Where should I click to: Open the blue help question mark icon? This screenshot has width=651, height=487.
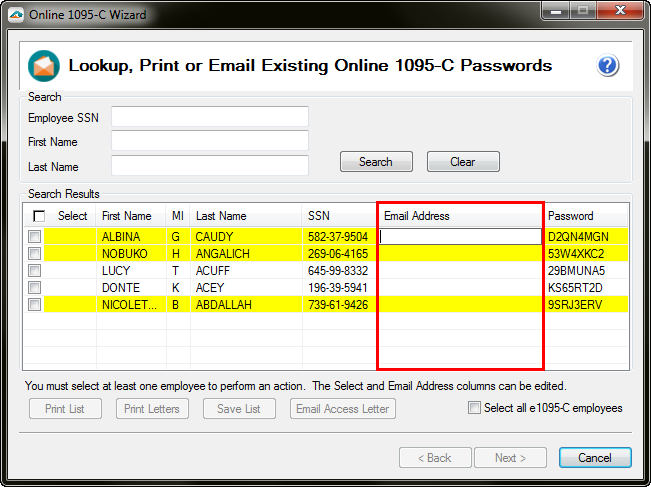(x=607, y=66)
